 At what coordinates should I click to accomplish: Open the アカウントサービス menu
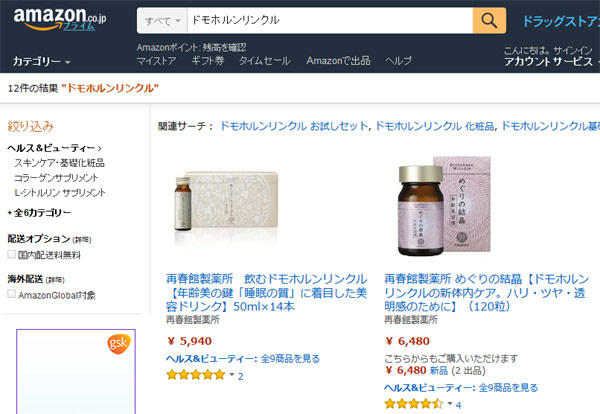click(550, 62)
